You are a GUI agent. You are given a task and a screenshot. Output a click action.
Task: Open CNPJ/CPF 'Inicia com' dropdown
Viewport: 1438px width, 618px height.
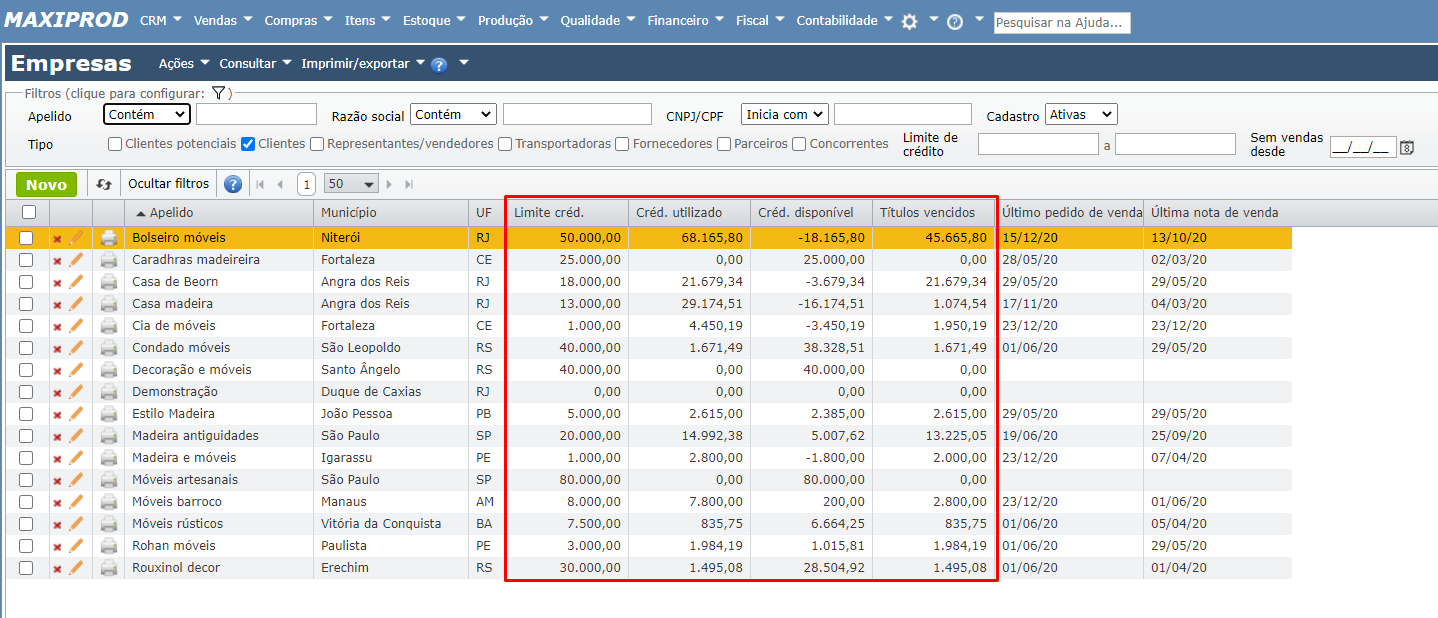click(784, 115)
